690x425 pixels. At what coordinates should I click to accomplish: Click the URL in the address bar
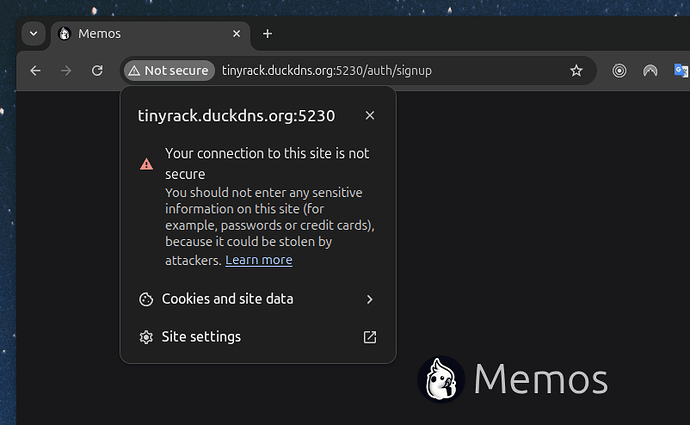327,70
